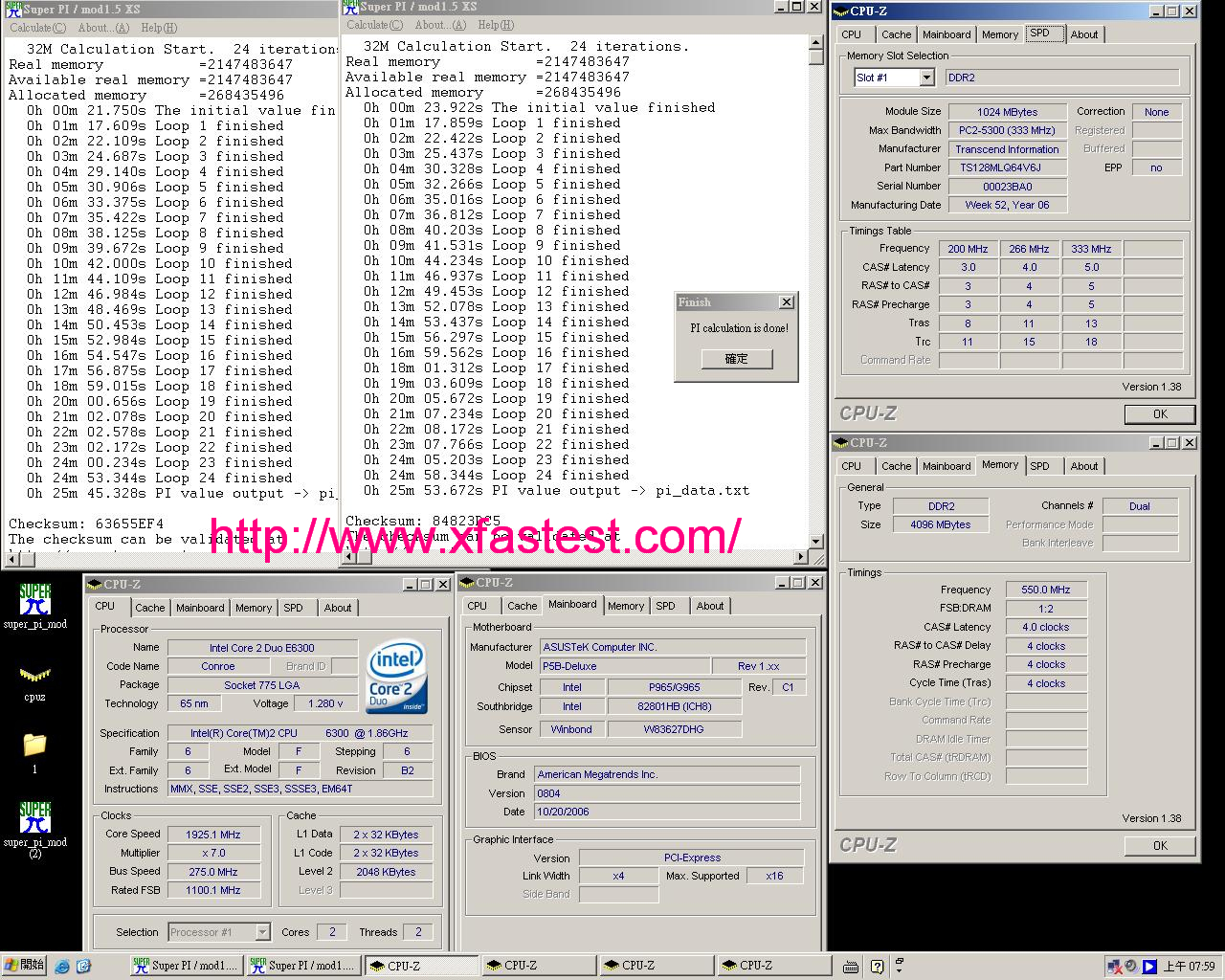Click the blue arrow tray icon
The height and width of the screenshot is (980, 1225).
pyautogui.click(x=1149, y=967)
